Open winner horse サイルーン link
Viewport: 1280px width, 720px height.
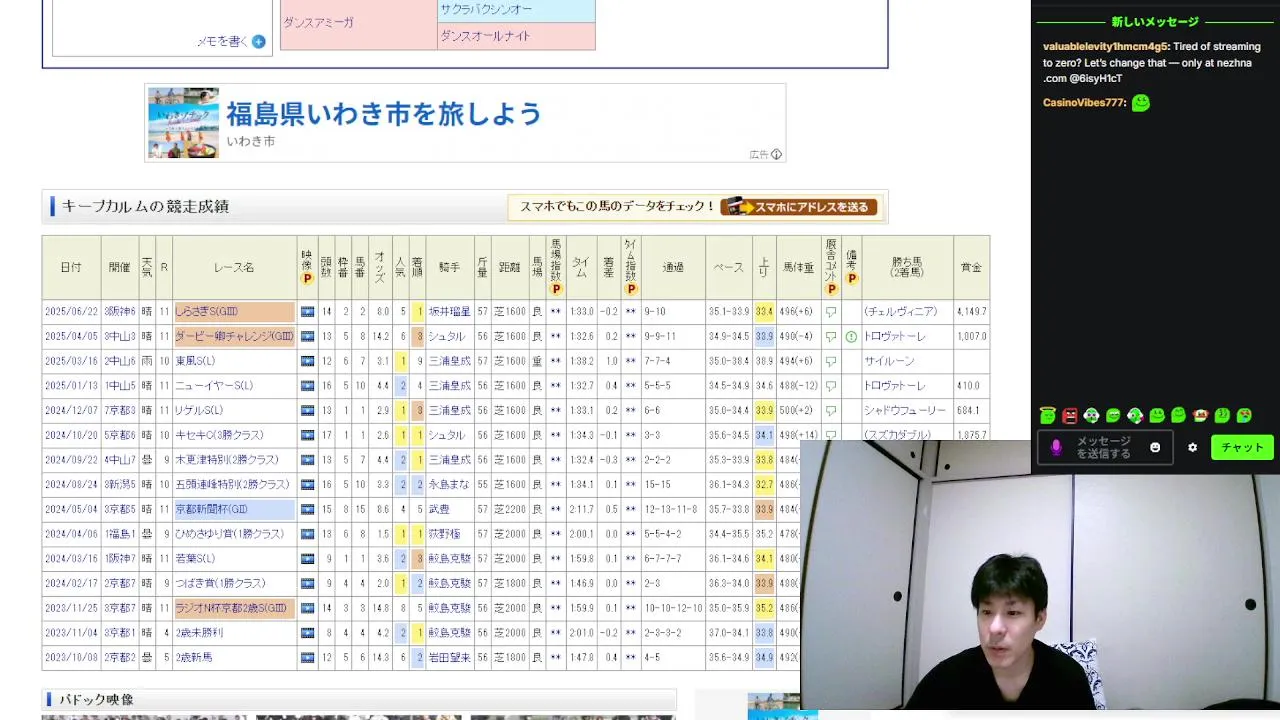point(888,361)
